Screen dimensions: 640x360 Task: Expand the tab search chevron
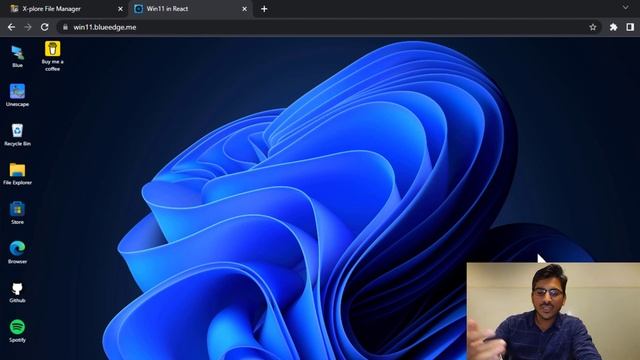(625, 8)
